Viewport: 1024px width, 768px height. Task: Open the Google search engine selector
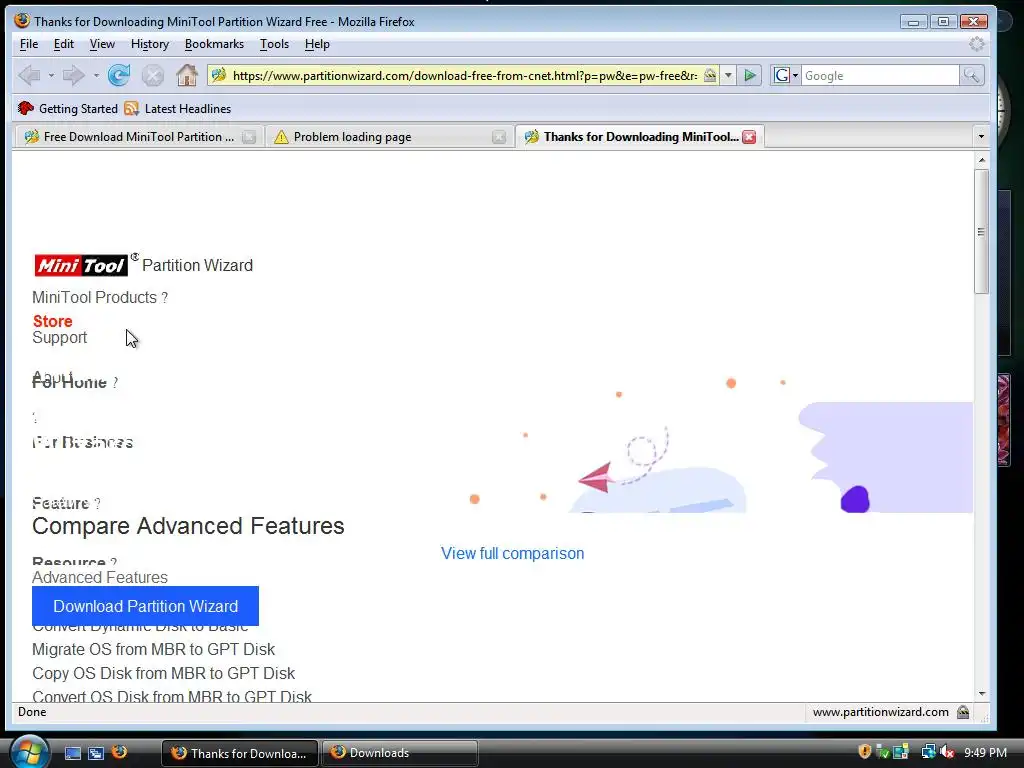(786, 76)
